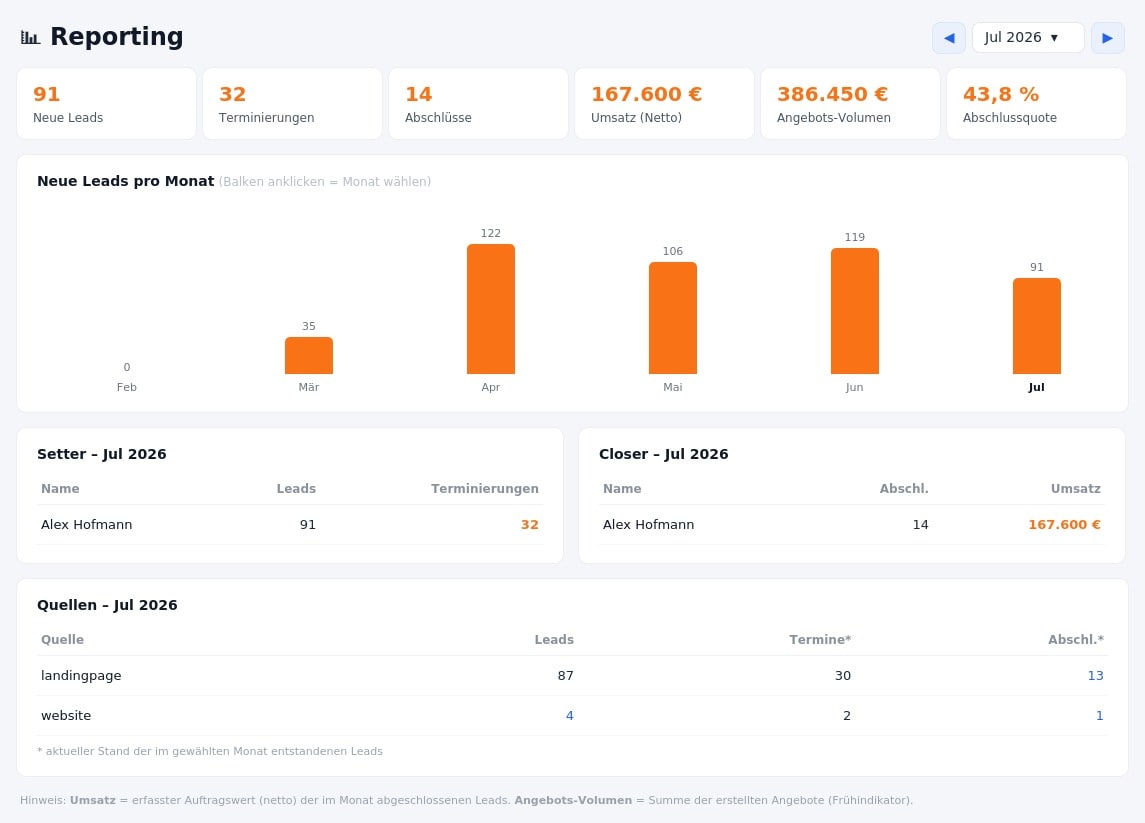
Task: Click Alex Hofmann in the Closer table
Action: click(648, 524)
